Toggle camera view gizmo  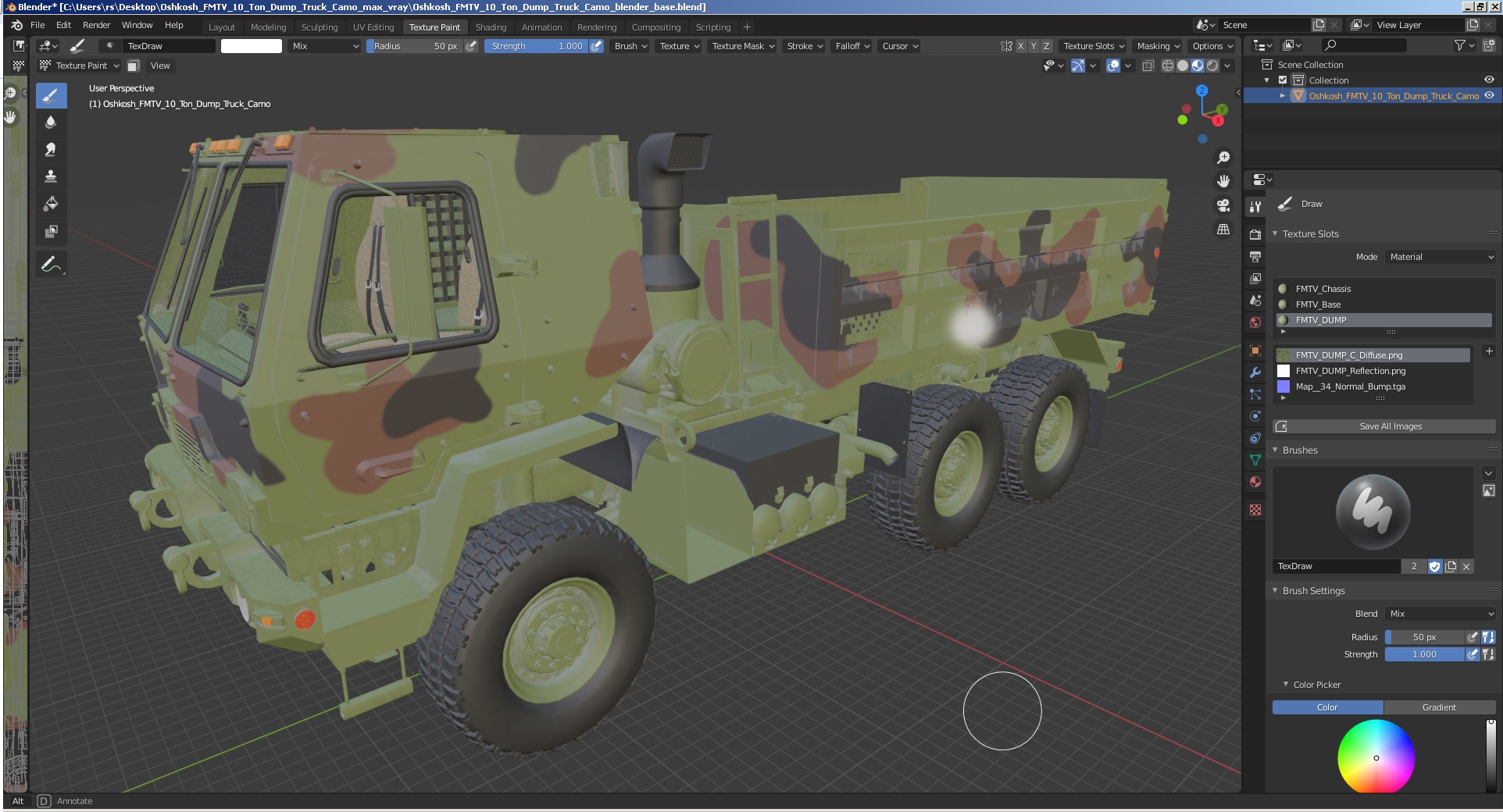(x=1223, y=205)
